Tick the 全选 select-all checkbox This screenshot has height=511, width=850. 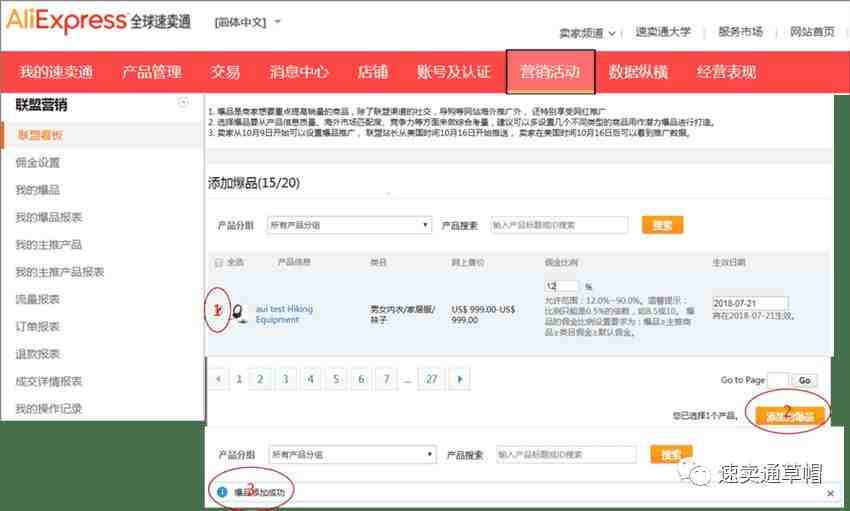pyautogui.click(x=218, y=263)
